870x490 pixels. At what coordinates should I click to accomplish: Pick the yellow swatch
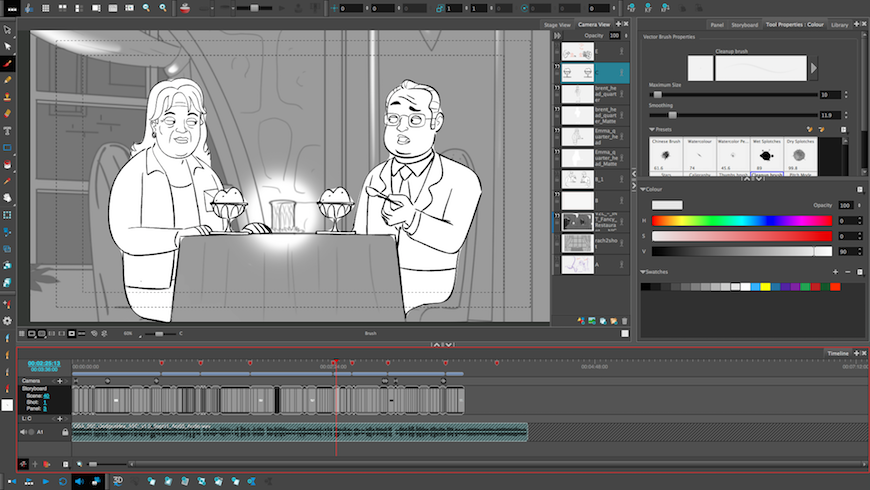765,287
